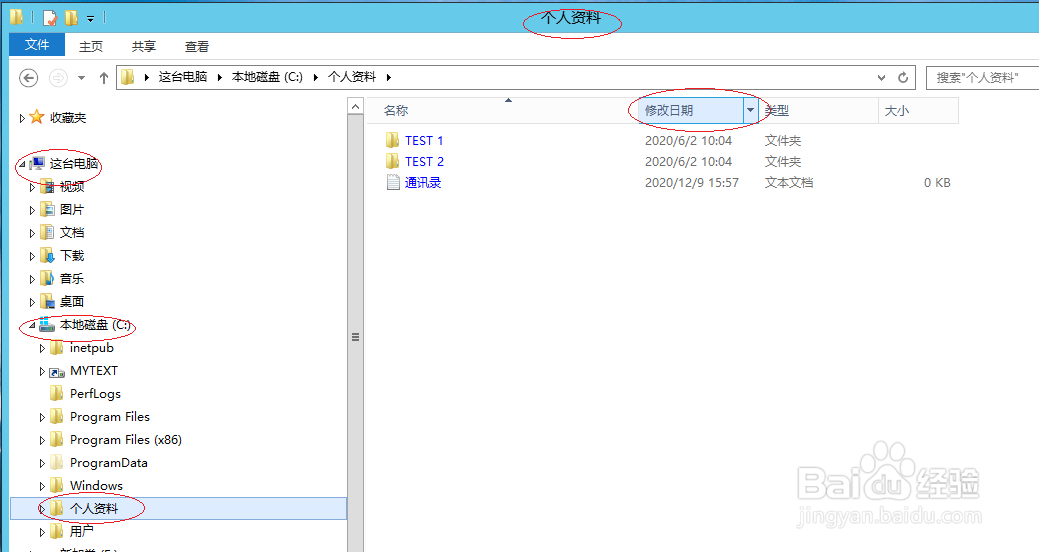Click the 桌面 folder icon
1039x552 pixels.
(x=47, y=302)
